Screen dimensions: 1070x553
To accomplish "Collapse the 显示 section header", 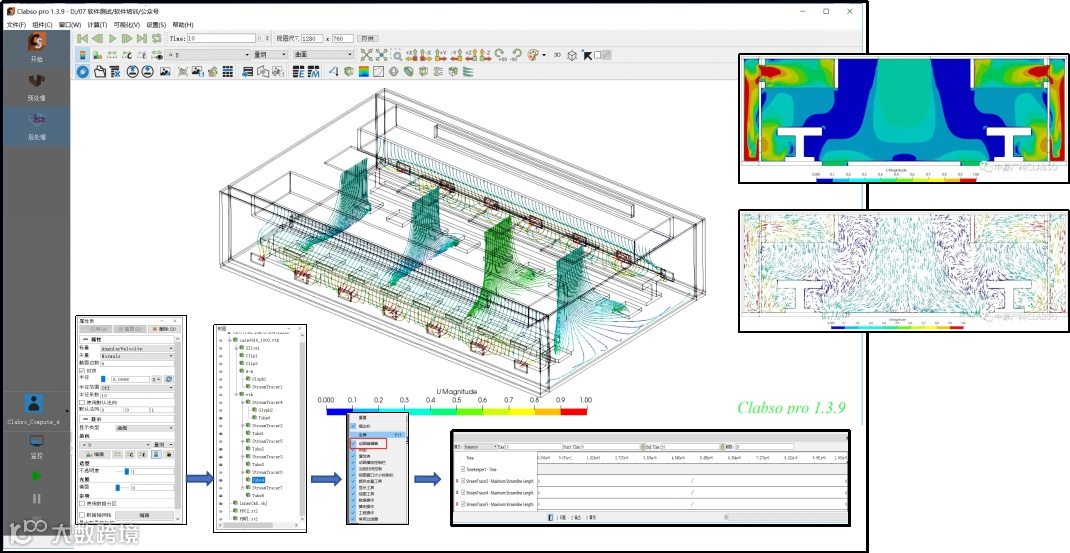I will (127, 419).
